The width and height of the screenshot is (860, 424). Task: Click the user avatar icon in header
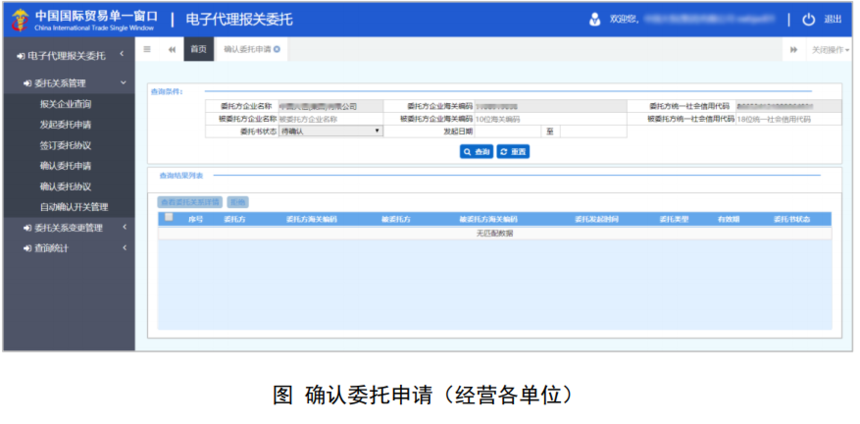pos(595,19)
